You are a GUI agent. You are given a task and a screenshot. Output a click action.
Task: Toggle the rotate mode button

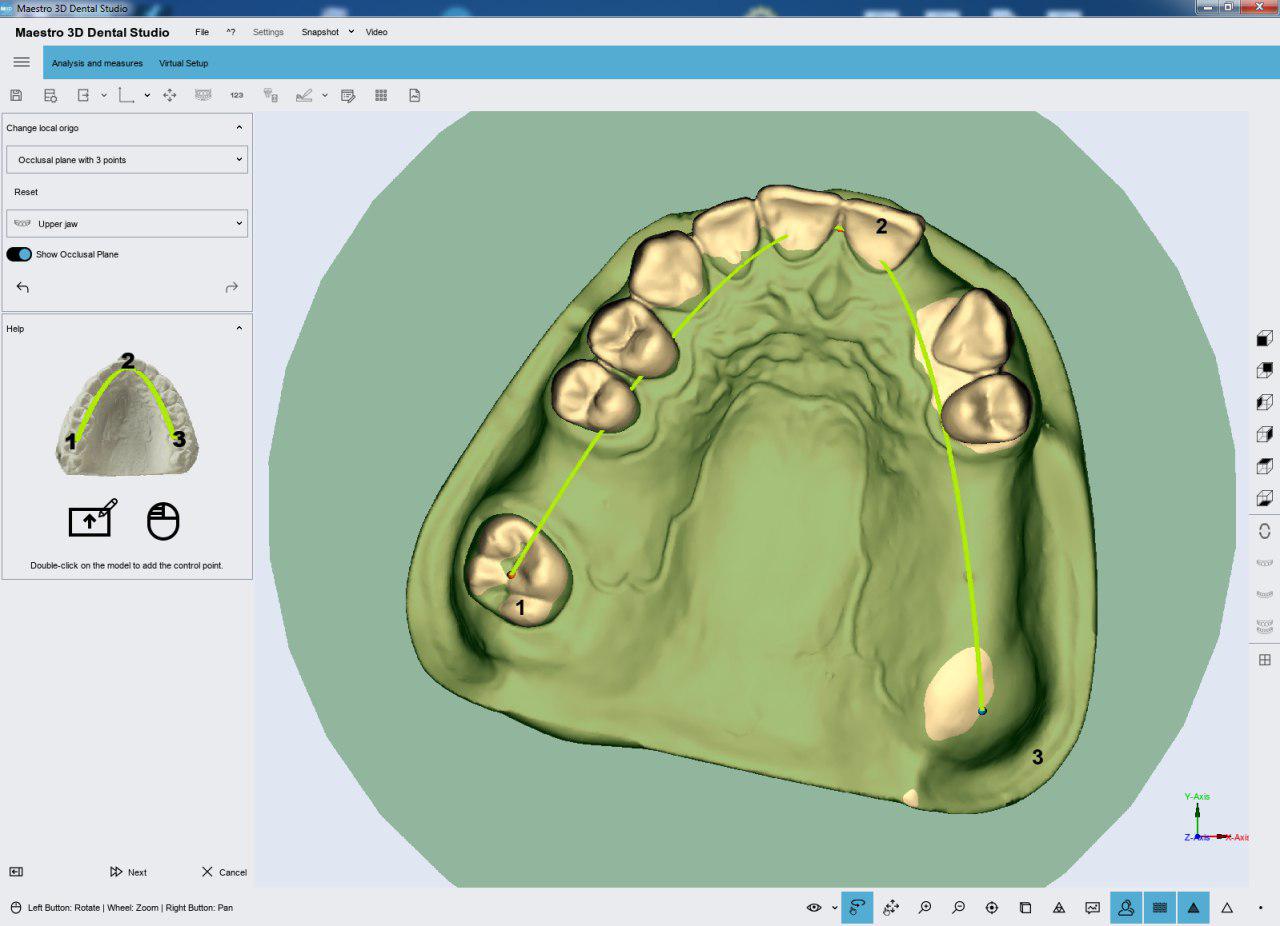(x=857, y=907)
